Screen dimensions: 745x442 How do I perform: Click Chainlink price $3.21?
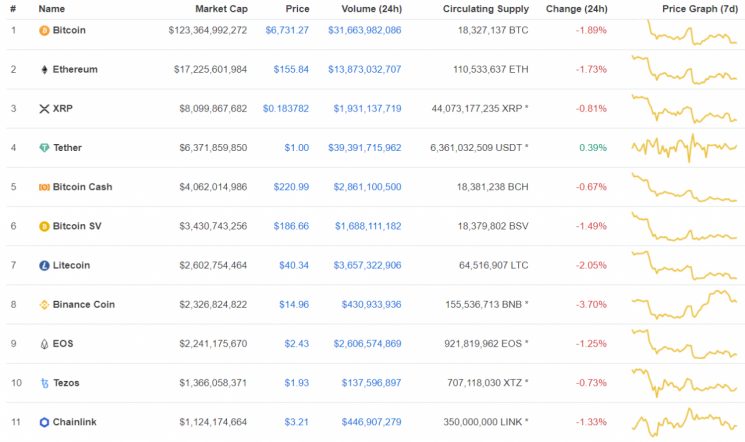point(296,422)
